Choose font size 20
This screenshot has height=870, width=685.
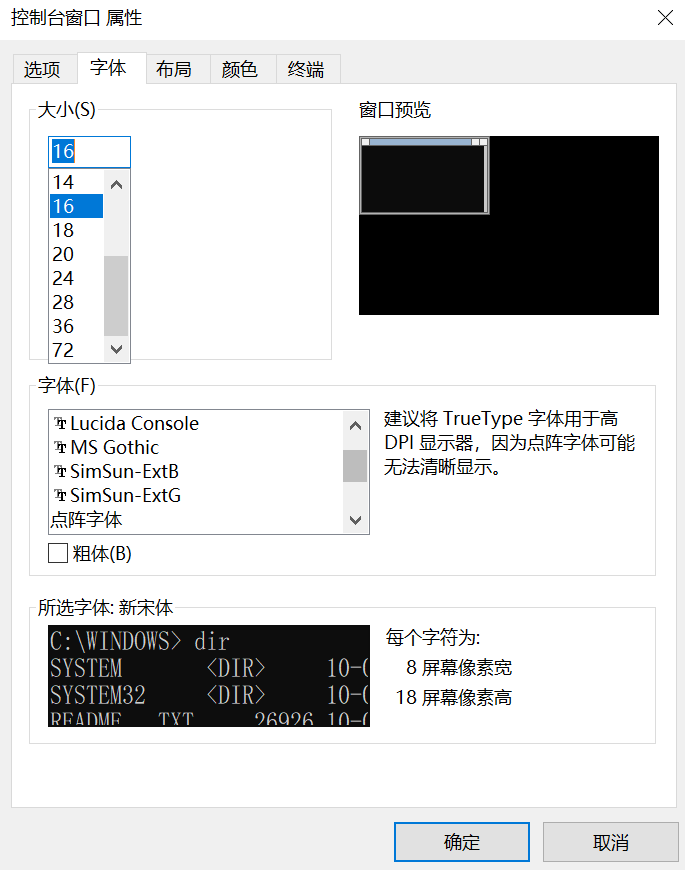(x=76, y=254)
